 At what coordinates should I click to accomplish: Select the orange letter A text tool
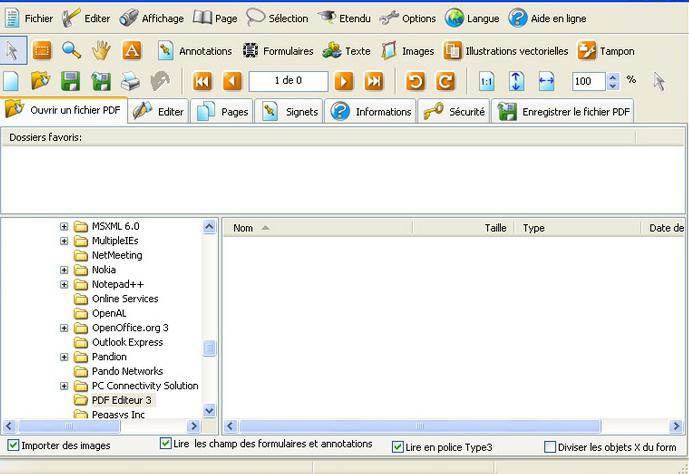click(x=131, y=51)
